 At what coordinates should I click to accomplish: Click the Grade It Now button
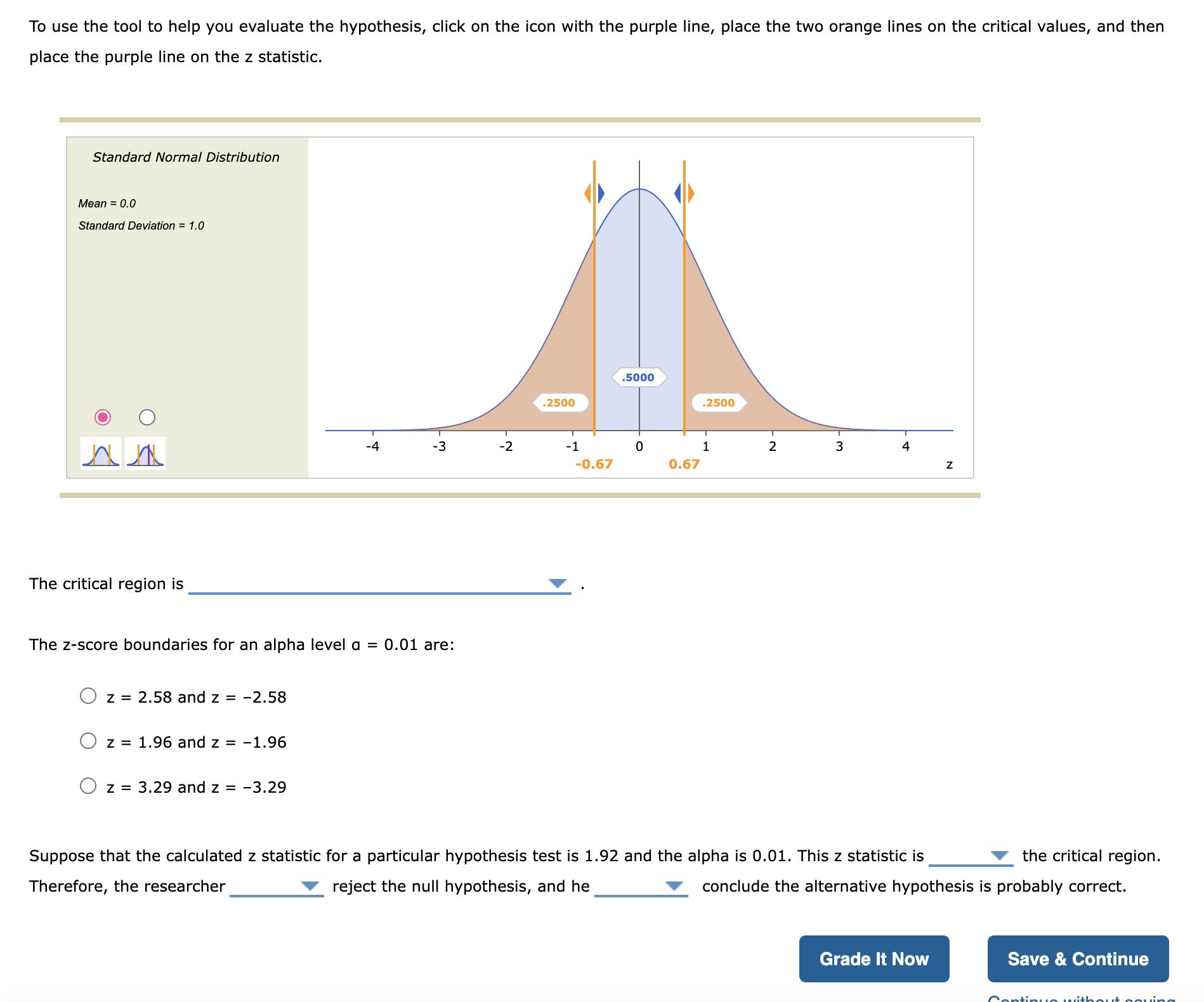(874, 959)
